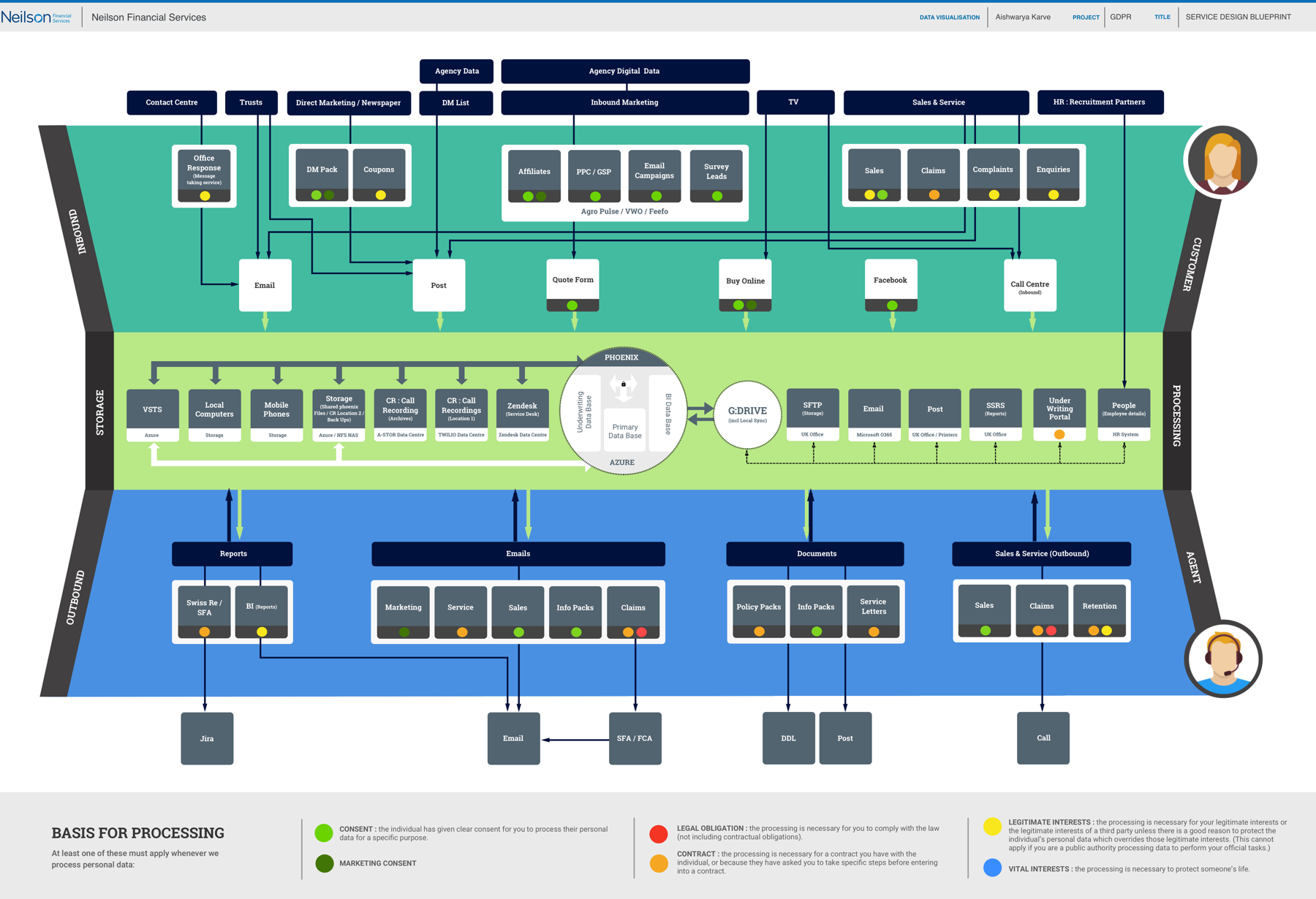Click the Complaints card

[x=993, y=175]
